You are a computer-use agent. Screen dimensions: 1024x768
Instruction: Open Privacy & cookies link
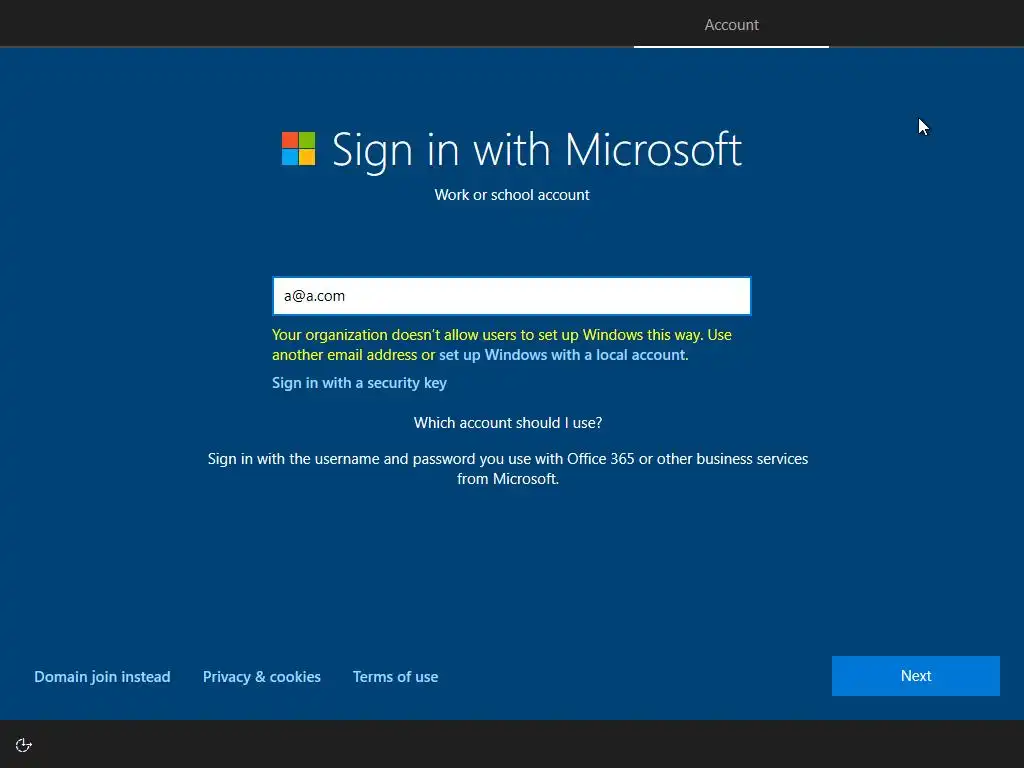pos(262,677)
